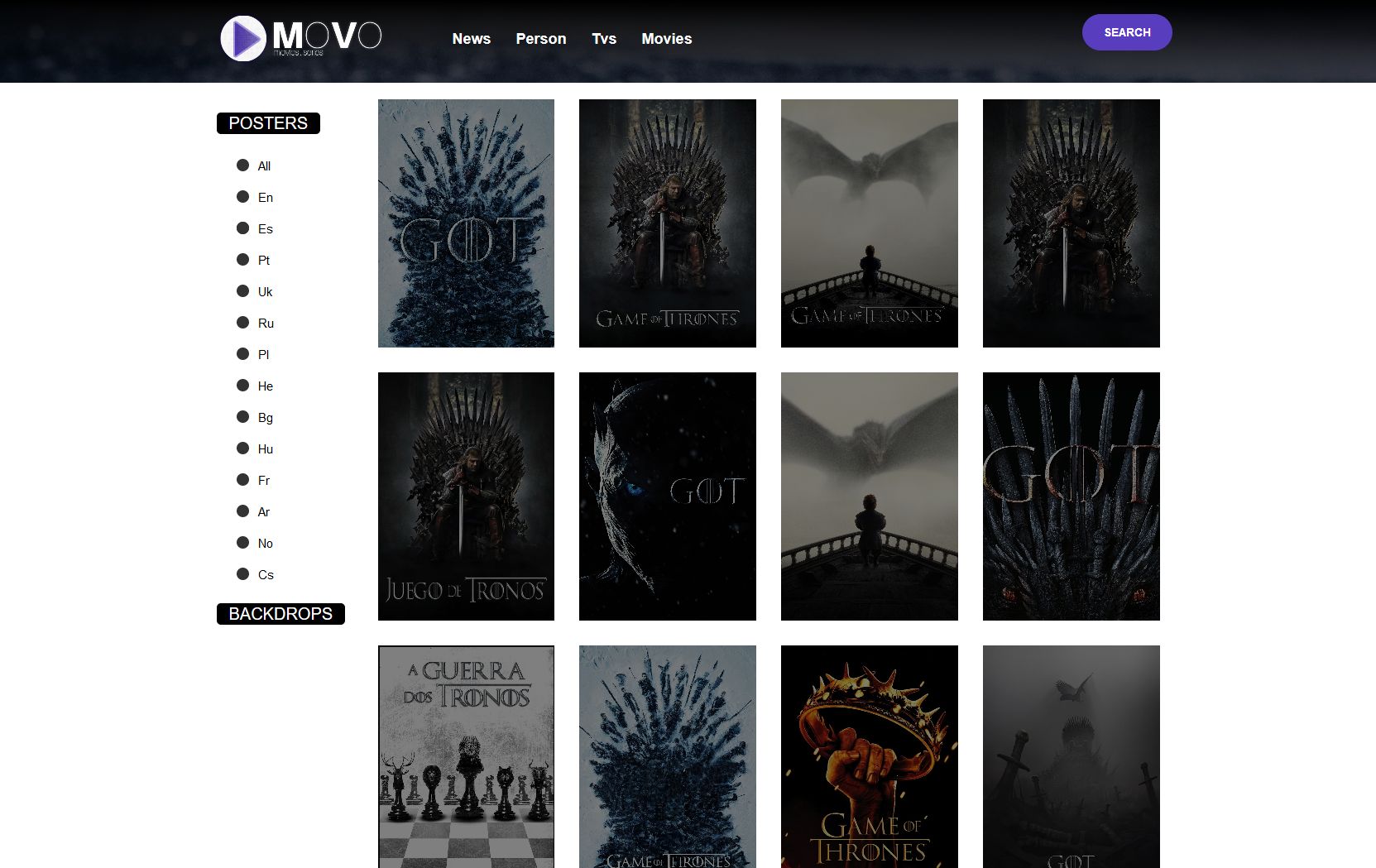Go to the Person section
The width and height of the screenshot is (1376, 868).
point(541,39)
